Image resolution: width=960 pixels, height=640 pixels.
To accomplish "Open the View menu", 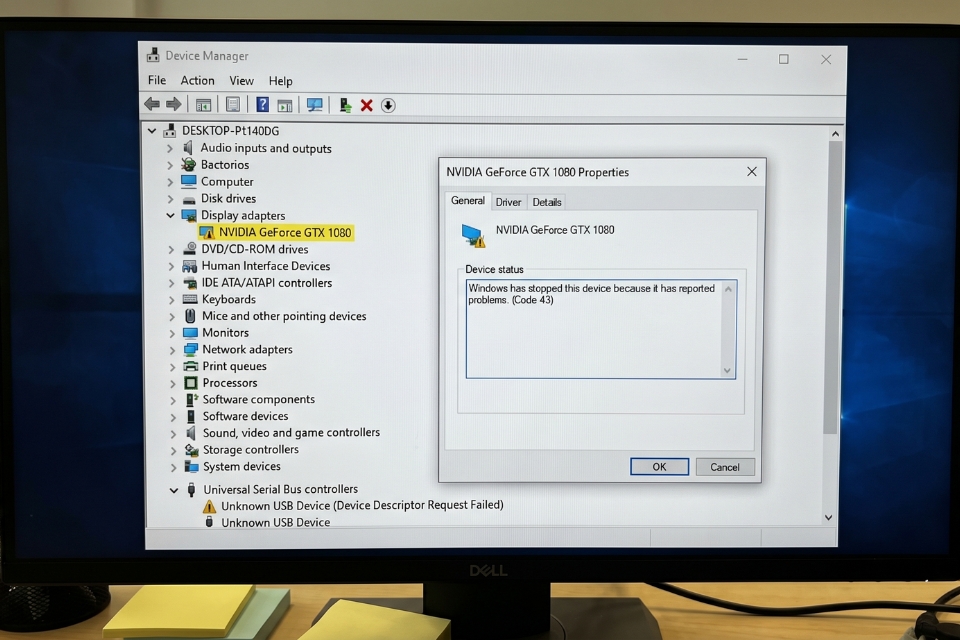I will coord(241,80).
